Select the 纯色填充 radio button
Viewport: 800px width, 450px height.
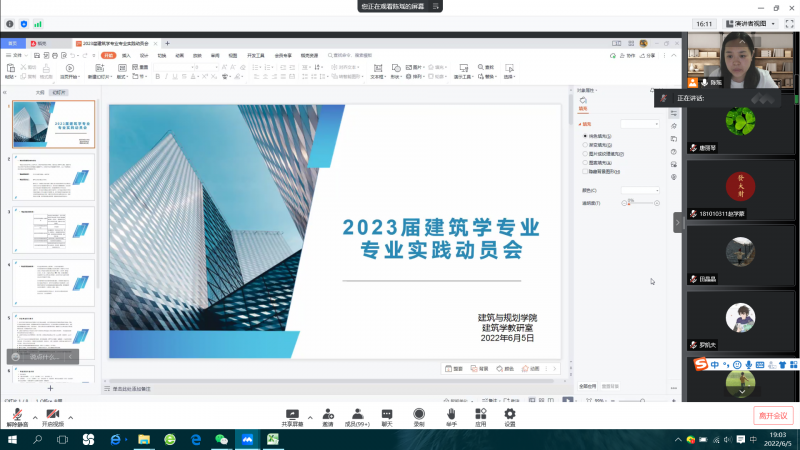585,135
